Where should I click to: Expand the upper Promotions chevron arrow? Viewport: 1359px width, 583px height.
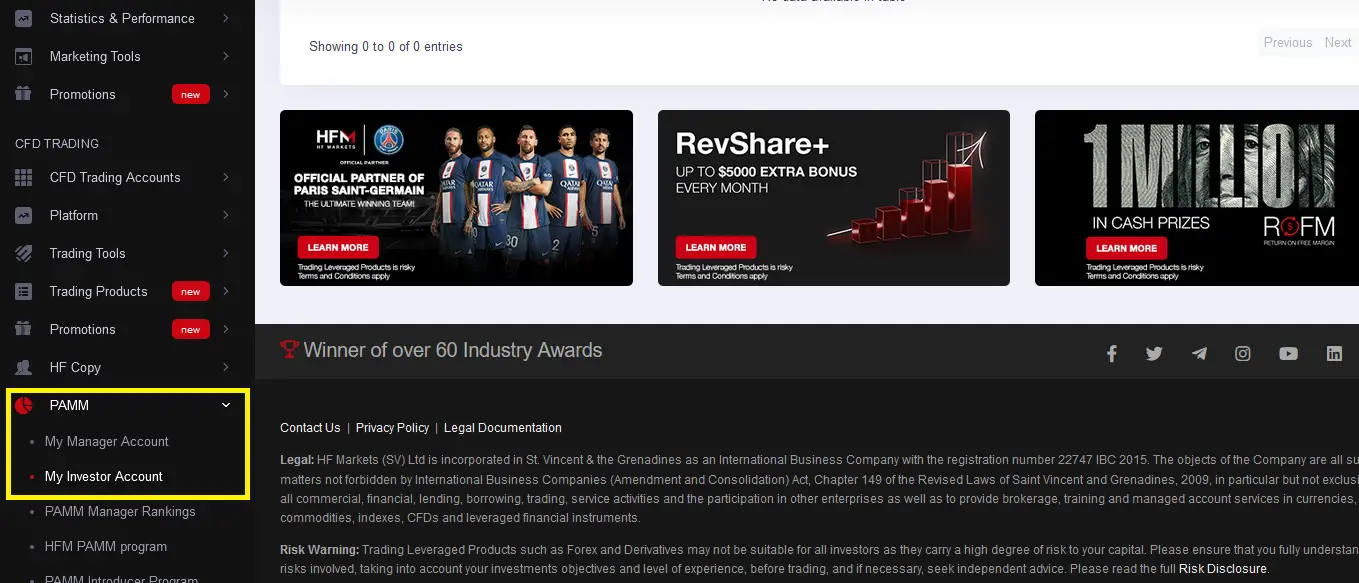pos(226,94)
